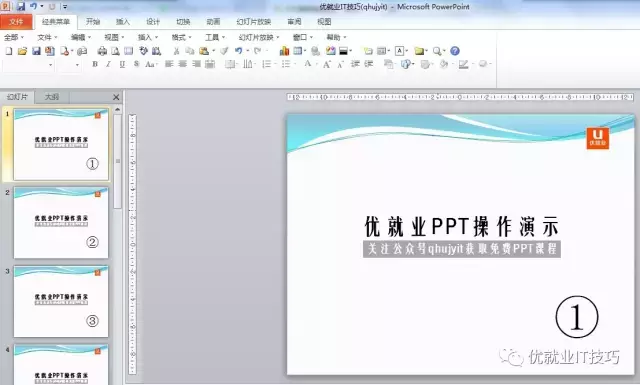
Task: Switch to the 开始 ribbon tab
Action: (93, 22)
